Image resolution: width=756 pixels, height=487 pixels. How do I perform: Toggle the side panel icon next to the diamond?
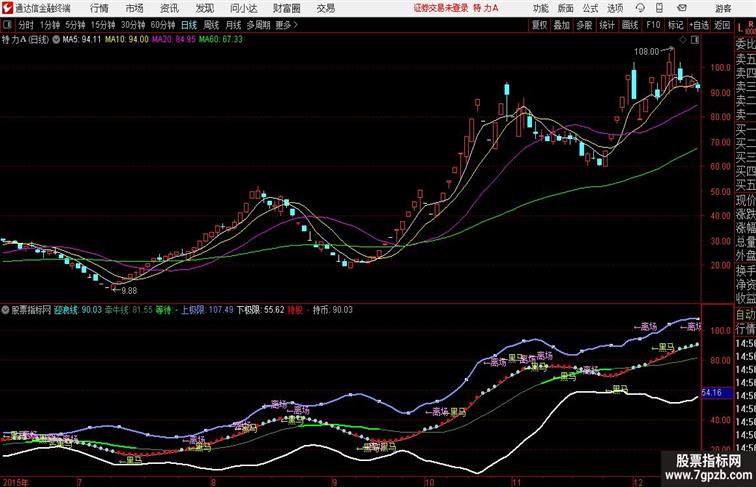pos(695,40)
